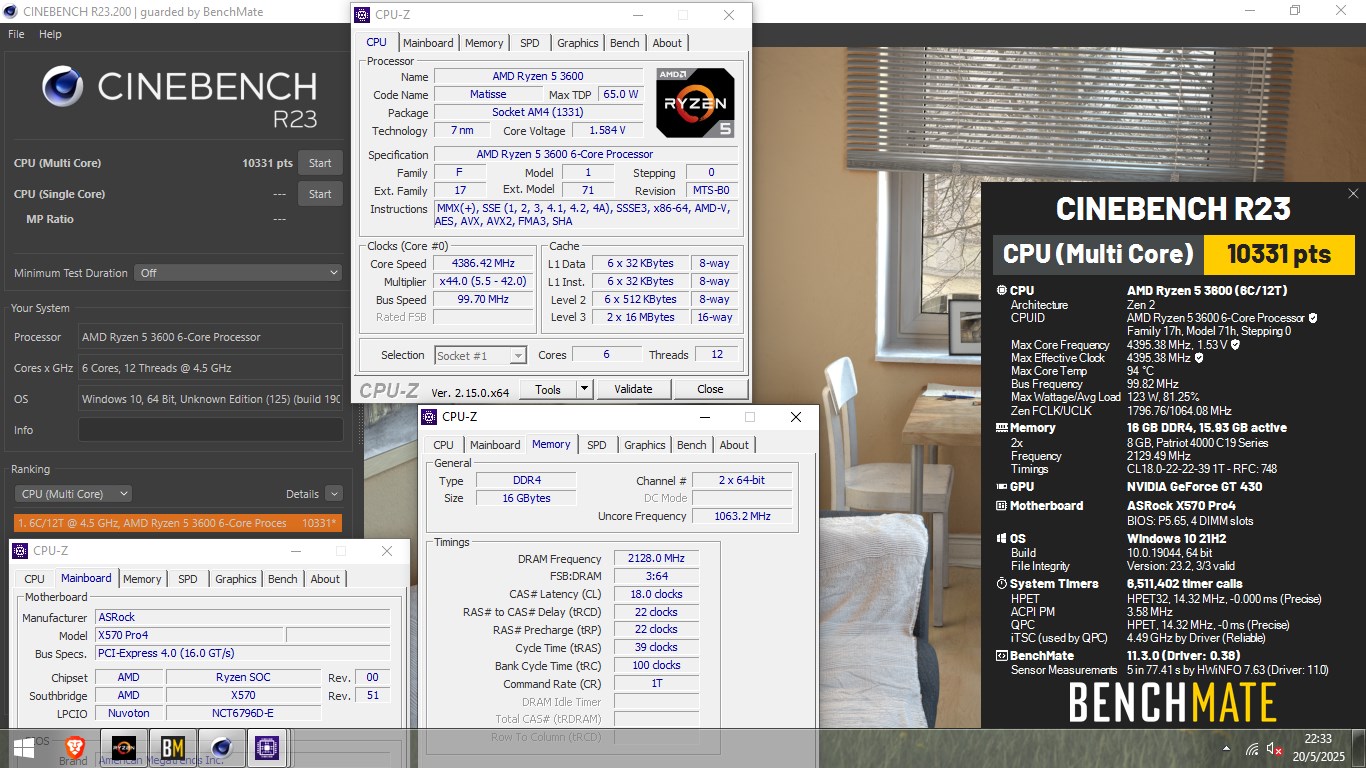
Task: Click the Memory section icon in the BenchMate panel
Action: pos(1002,428)
